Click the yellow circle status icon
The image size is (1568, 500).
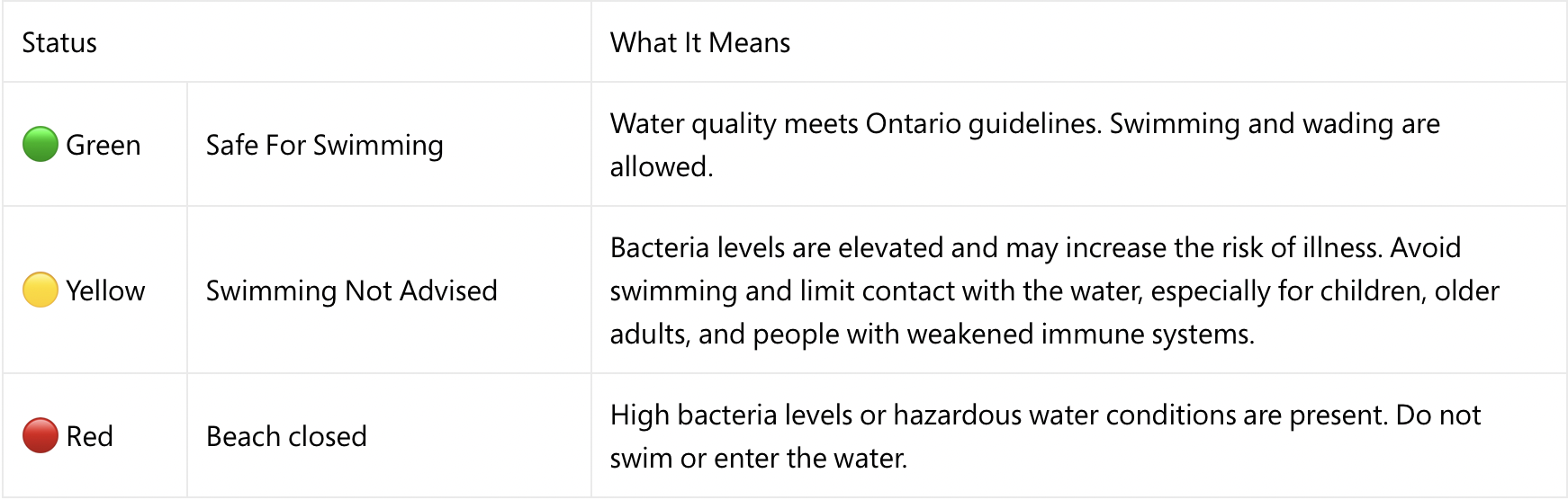(41, 290)
